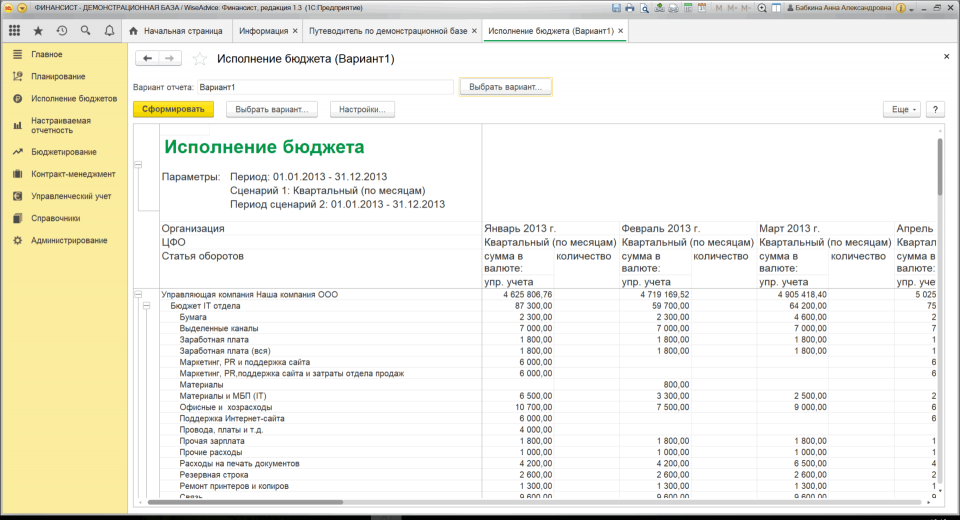This screenshot has height=520, width=960.
Task: Open notifications bell icon
Action: pyautogui.click(x=108, y=31)
